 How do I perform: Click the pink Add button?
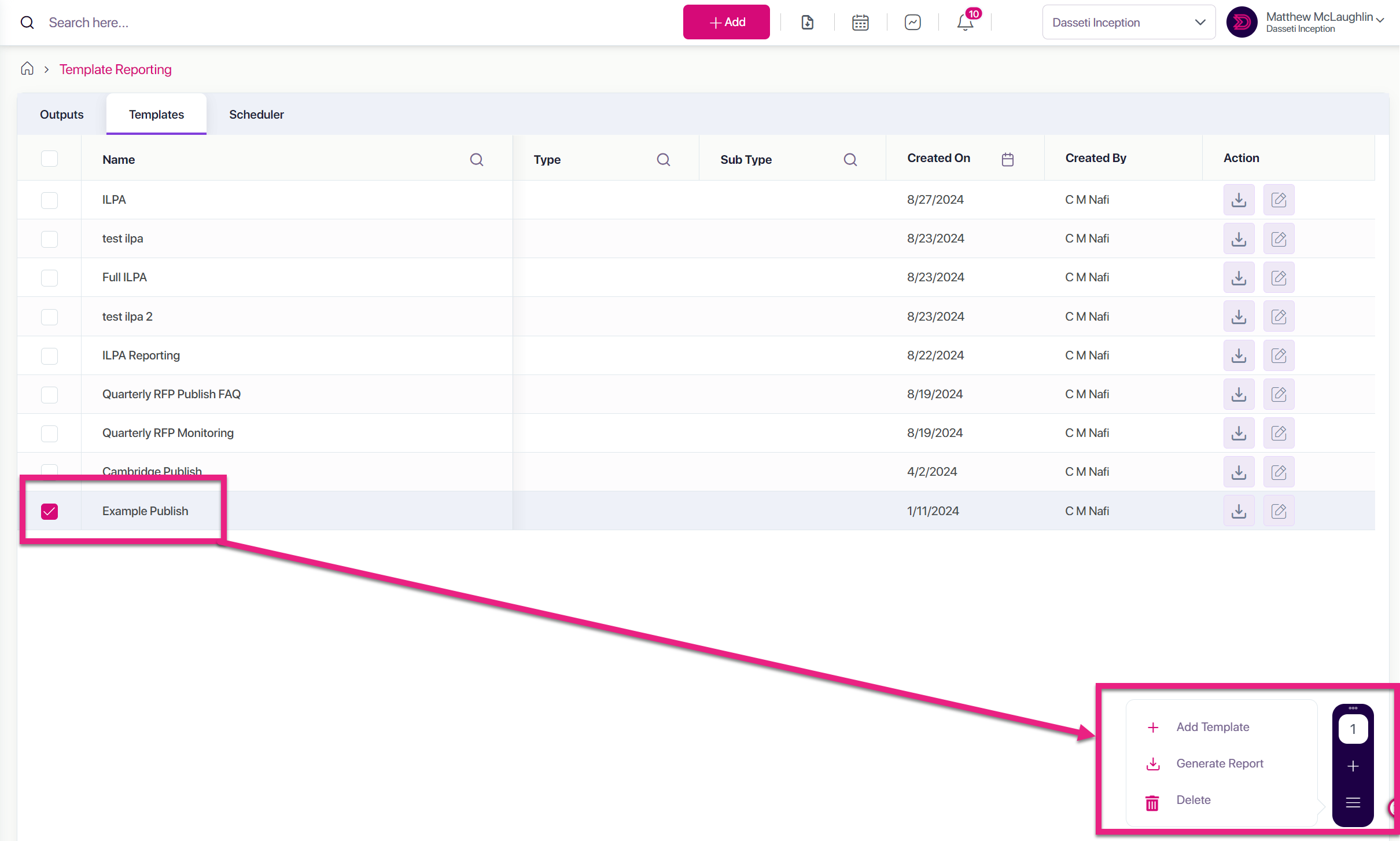click(x=726, y=22)
